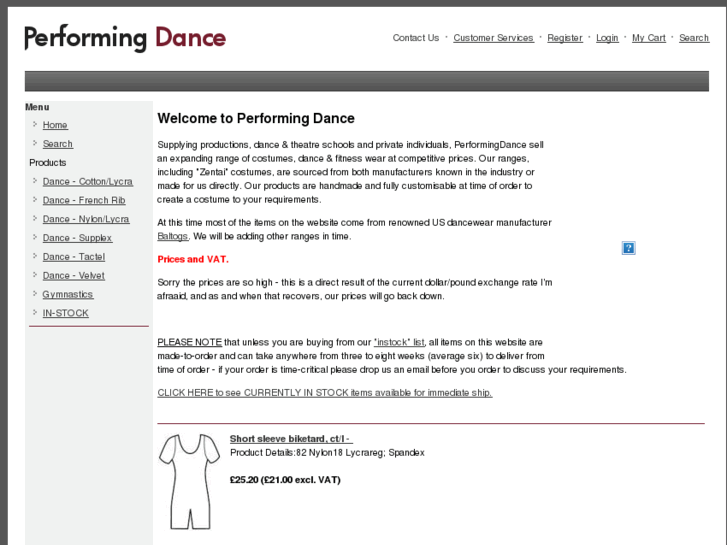Browse Dance - Tactel category
Viewport: 727px width, 545px height.
(74, 257)
